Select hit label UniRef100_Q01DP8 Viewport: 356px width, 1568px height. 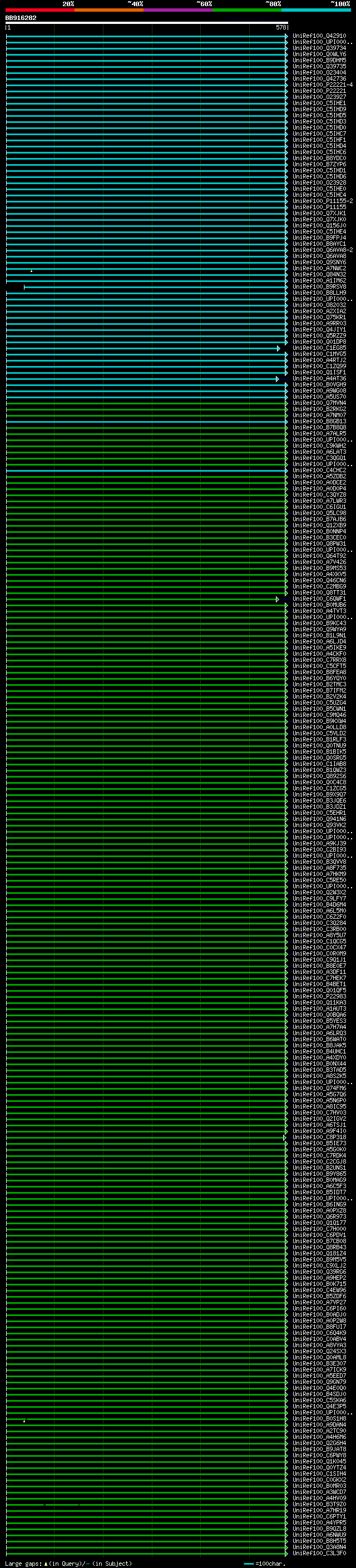point(319,342)
